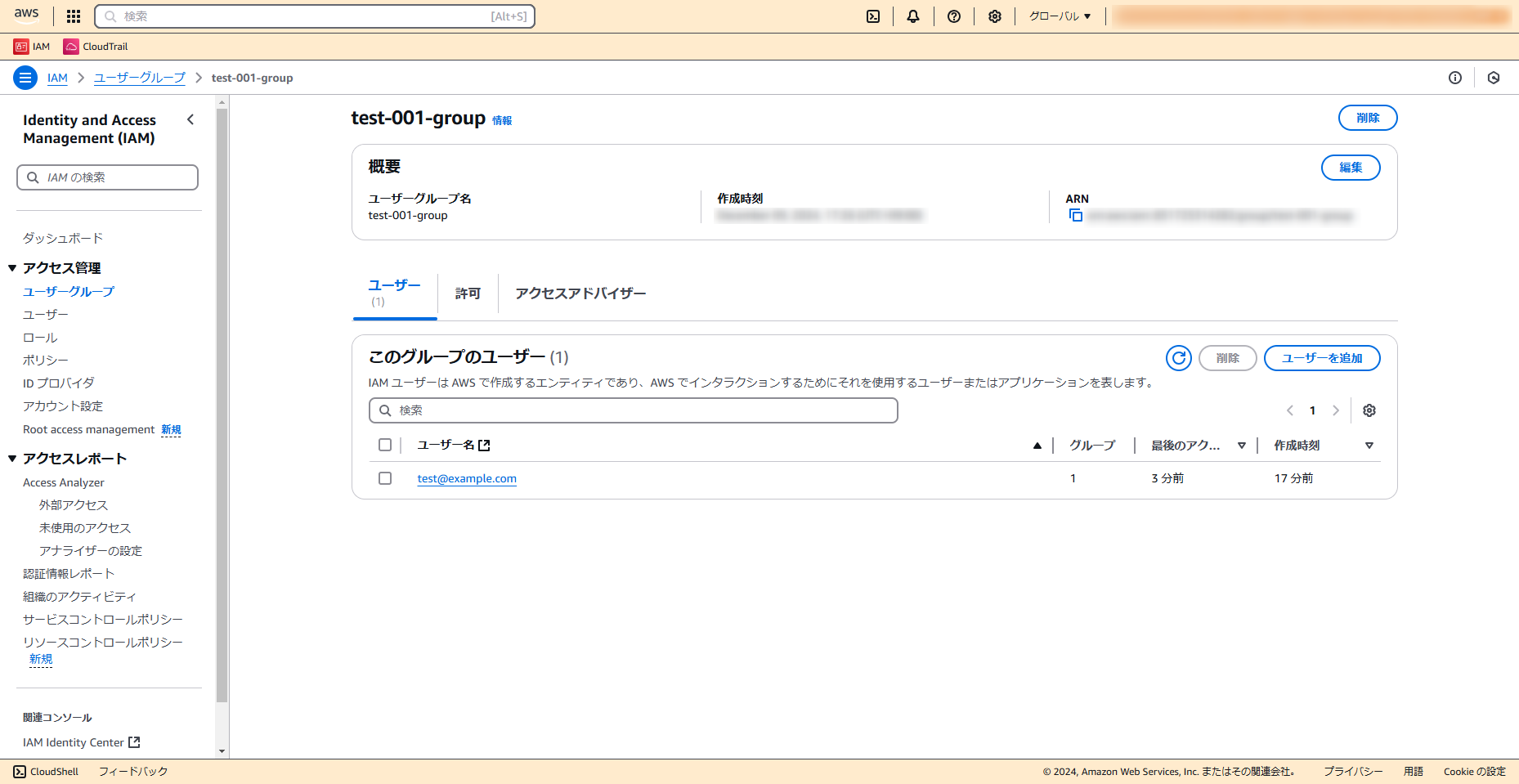Image resolution: width=1519 pixels, height=784 pixels.
Task: Delete the test-001-group group
Action: [1368, 118]
